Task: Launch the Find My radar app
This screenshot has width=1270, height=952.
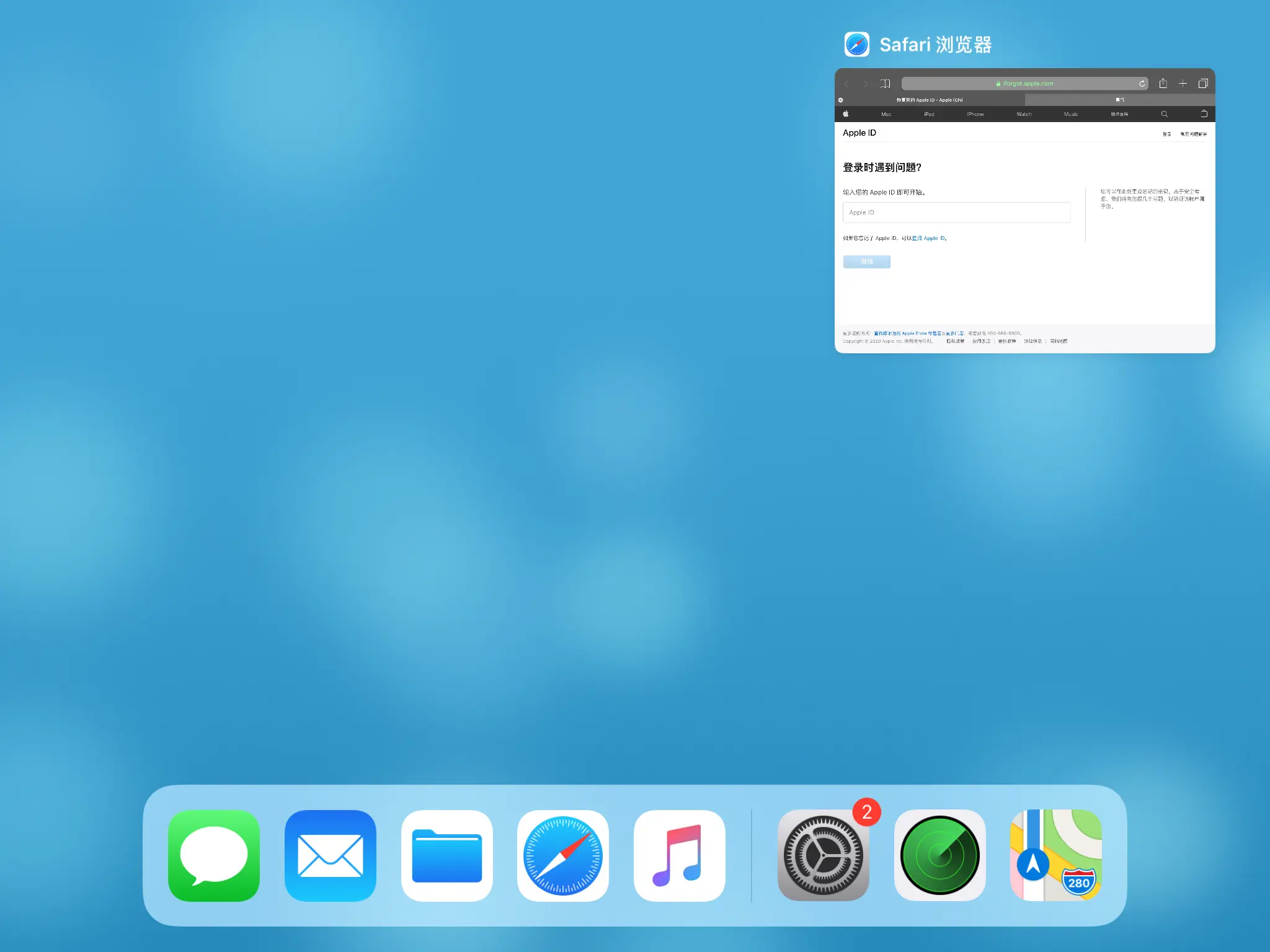Action: point(940,855)
